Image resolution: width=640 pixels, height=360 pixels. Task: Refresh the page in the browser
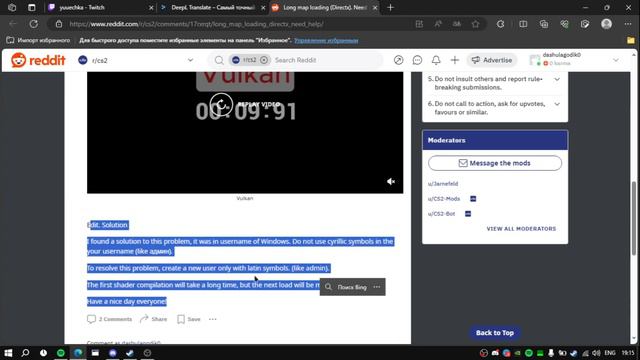pos(33,24)
